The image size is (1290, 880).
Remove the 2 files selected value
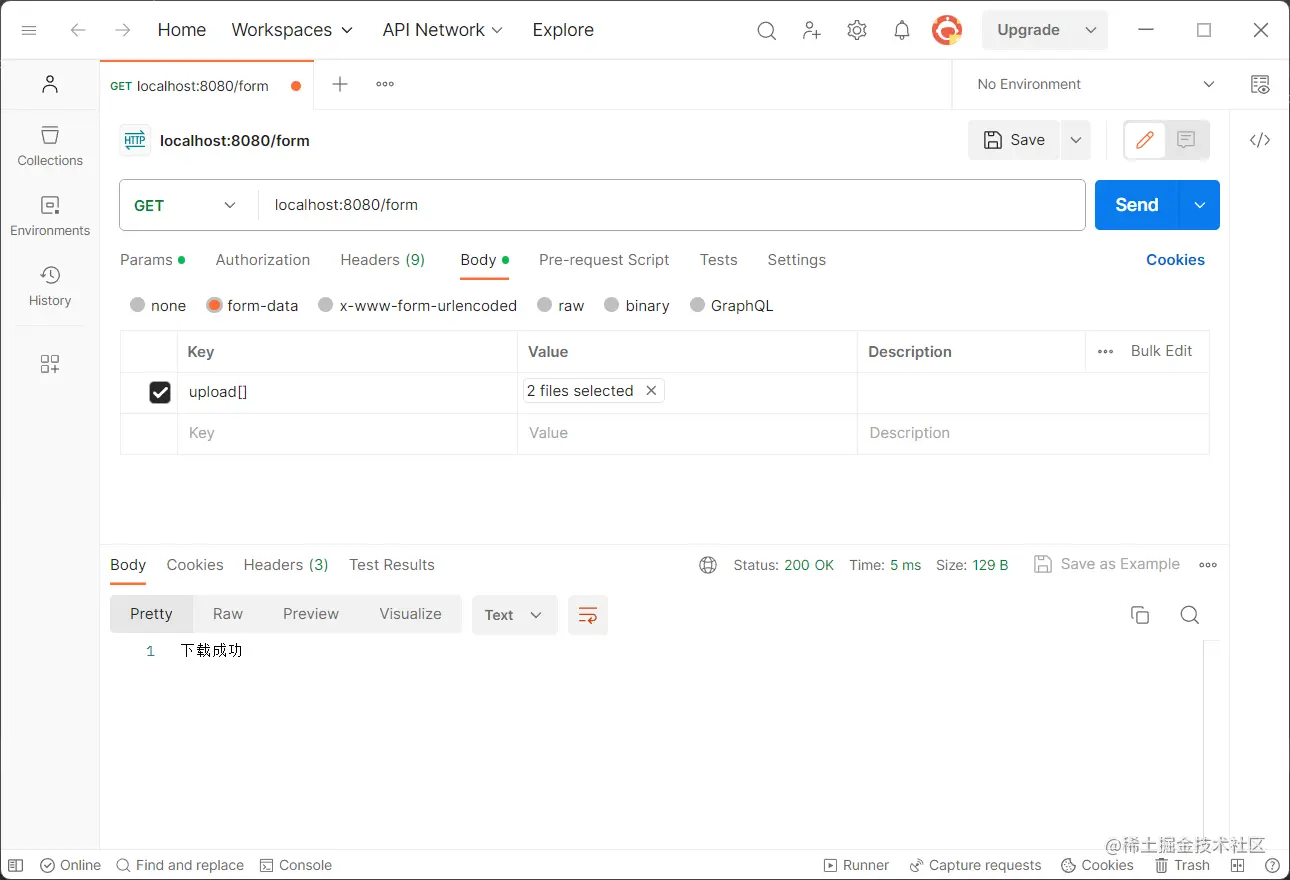tap(651, 391)
